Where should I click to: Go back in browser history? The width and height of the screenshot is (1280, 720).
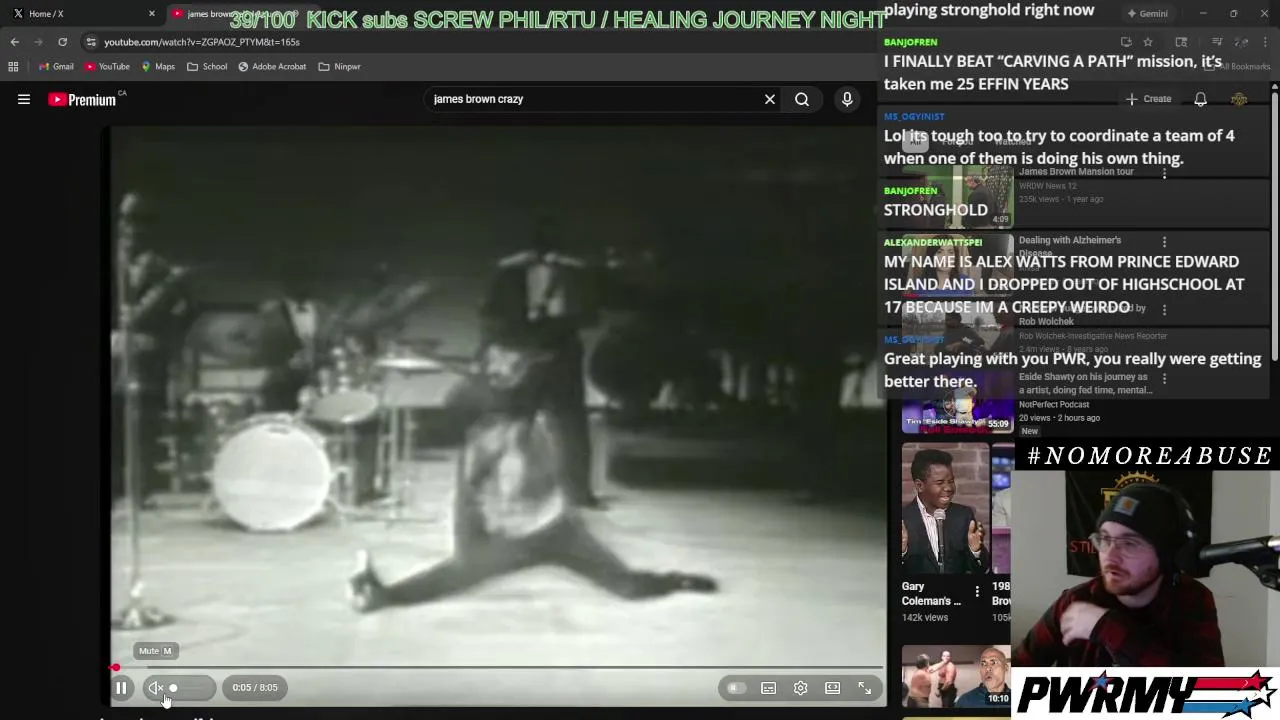15,42
